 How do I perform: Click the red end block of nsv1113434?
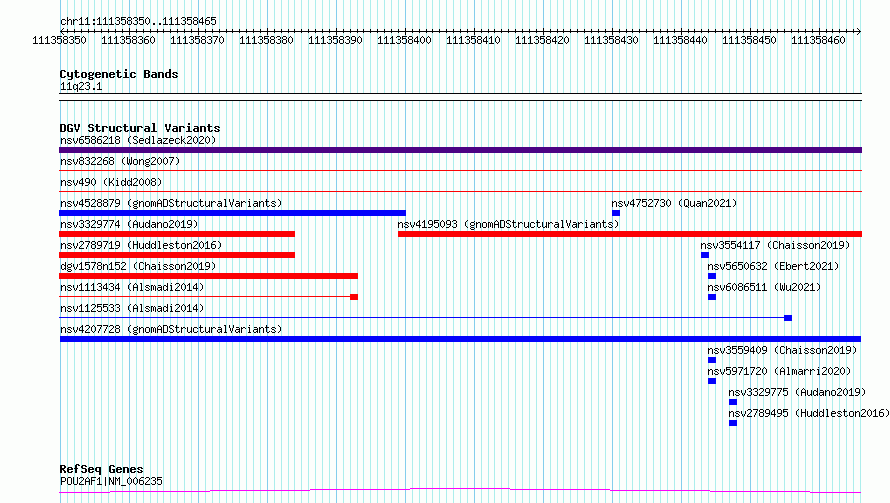click(354, 297)
